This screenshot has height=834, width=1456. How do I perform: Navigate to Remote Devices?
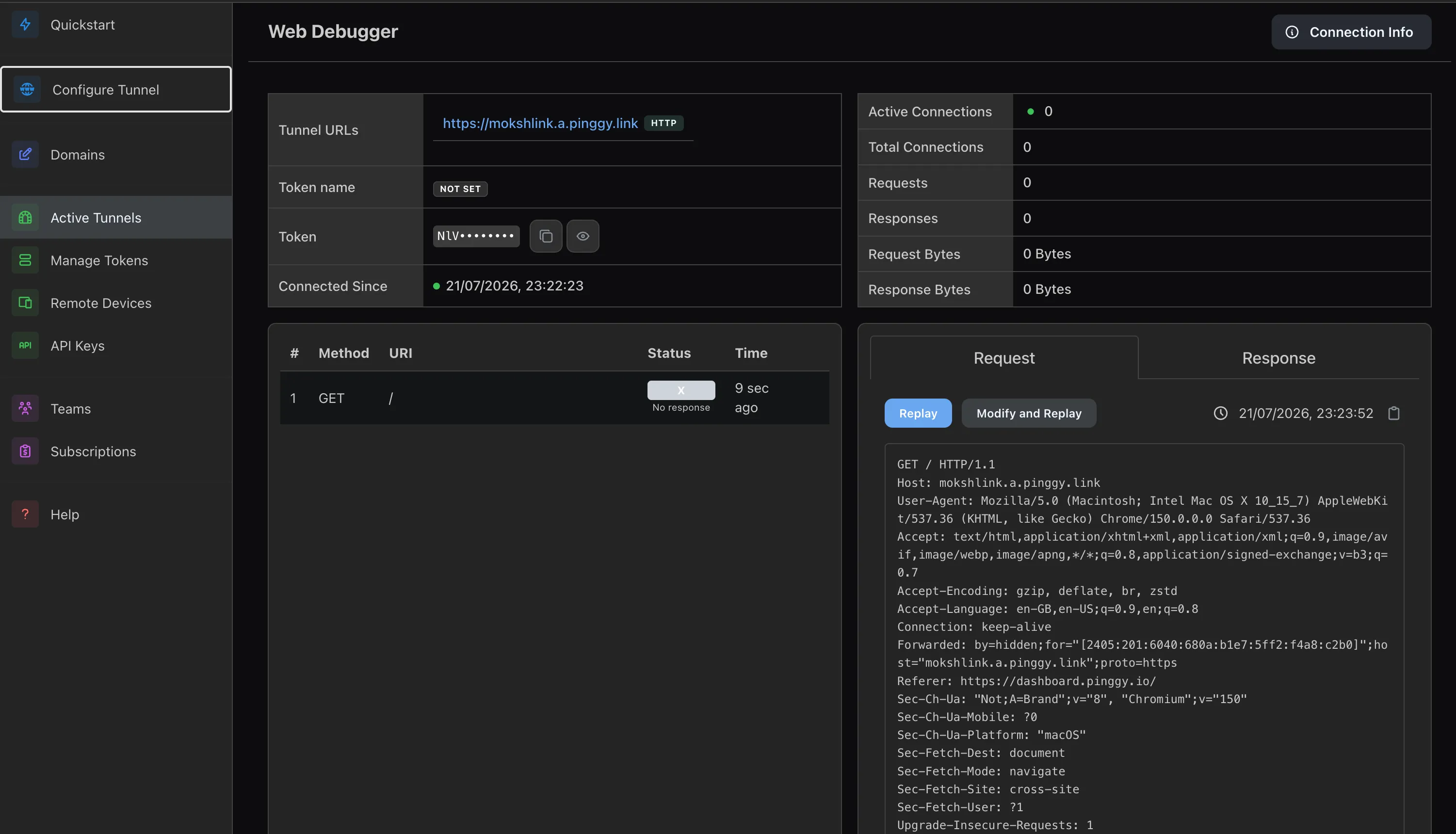(x=116, y=303)
